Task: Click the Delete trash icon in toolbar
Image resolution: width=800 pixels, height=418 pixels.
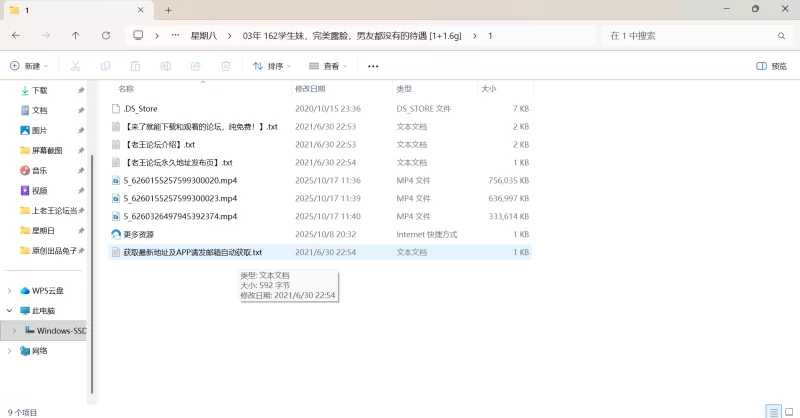Action: 225,66
